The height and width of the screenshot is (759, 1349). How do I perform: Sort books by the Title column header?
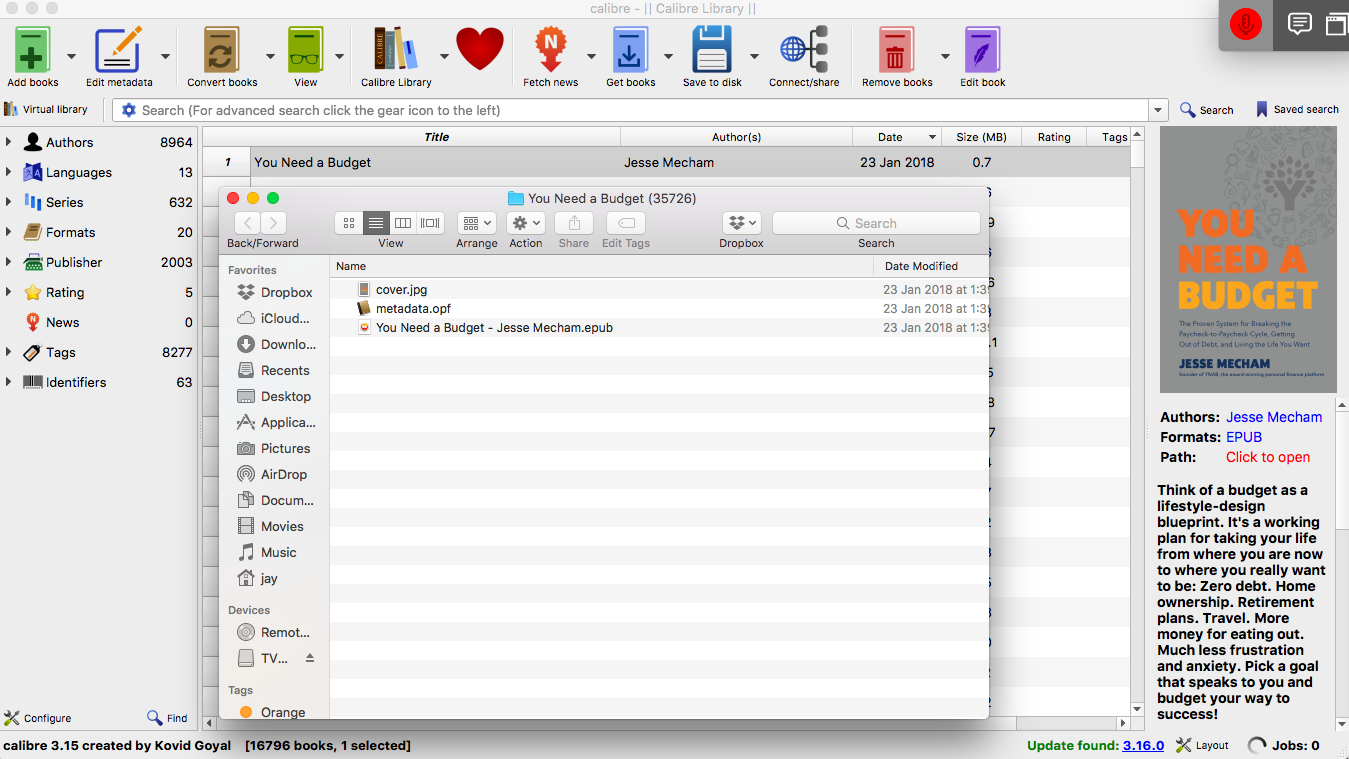click(436, 137)
